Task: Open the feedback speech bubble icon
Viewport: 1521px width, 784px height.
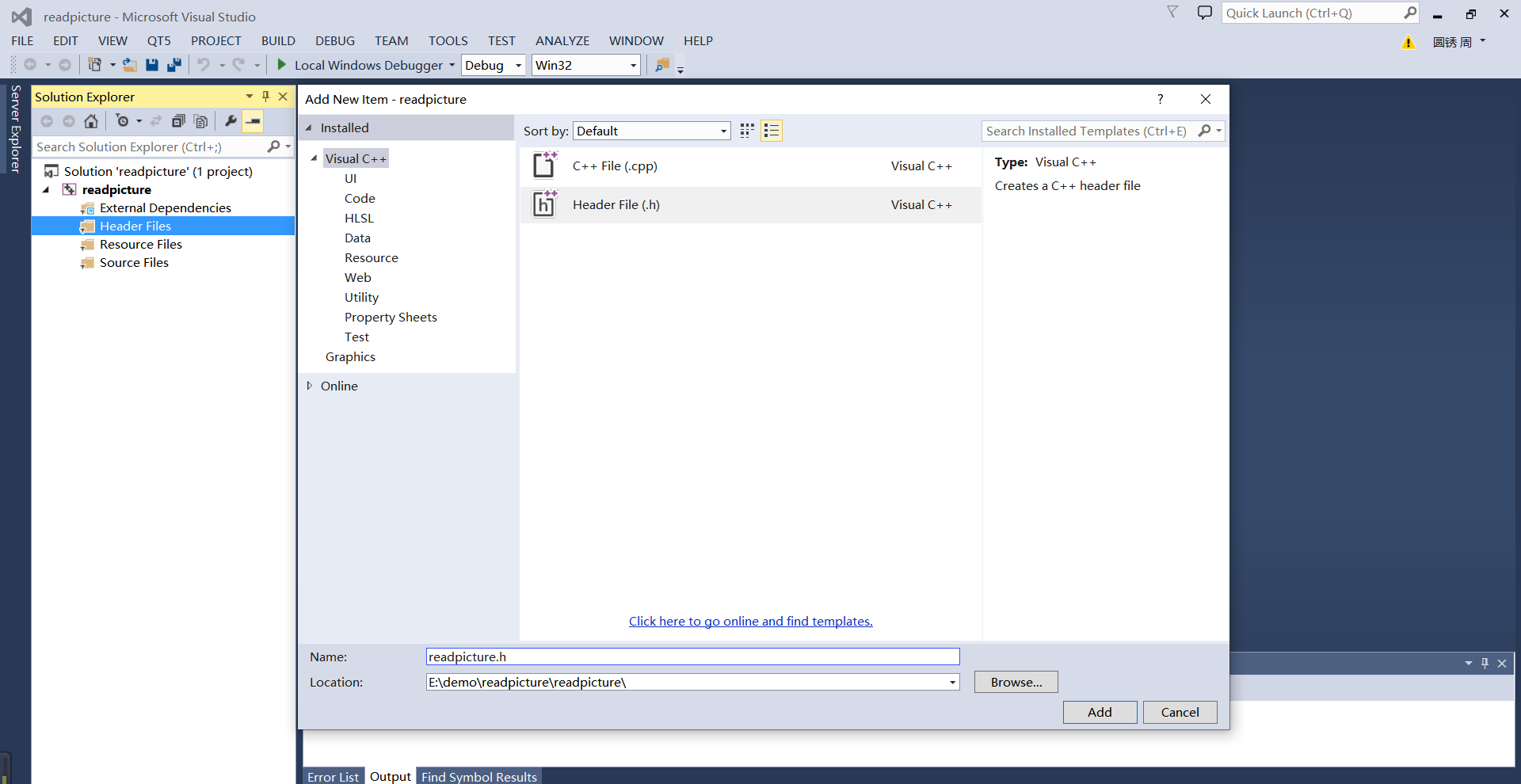Action: [x=1205, y=13]
